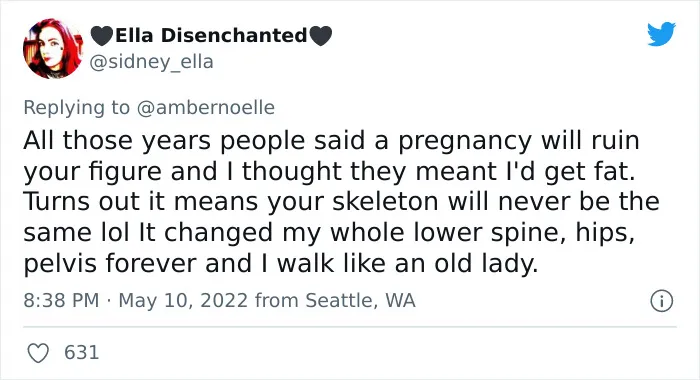The width and height of the screenshot is (700, 380).
Task: Visit the @sidney_ella handle
Action: pos(152,62)
